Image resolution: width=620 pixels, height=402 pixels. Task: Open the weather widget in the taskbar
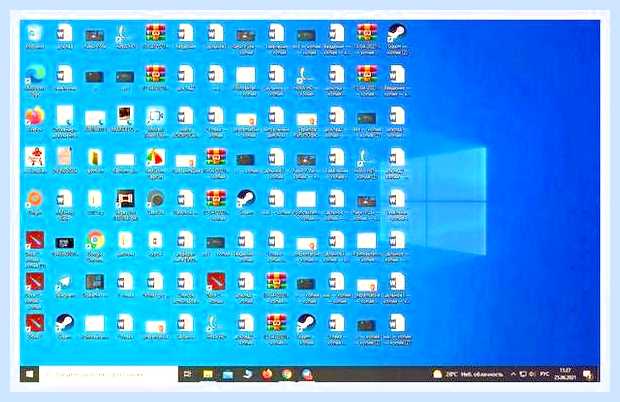coord(468,374)
